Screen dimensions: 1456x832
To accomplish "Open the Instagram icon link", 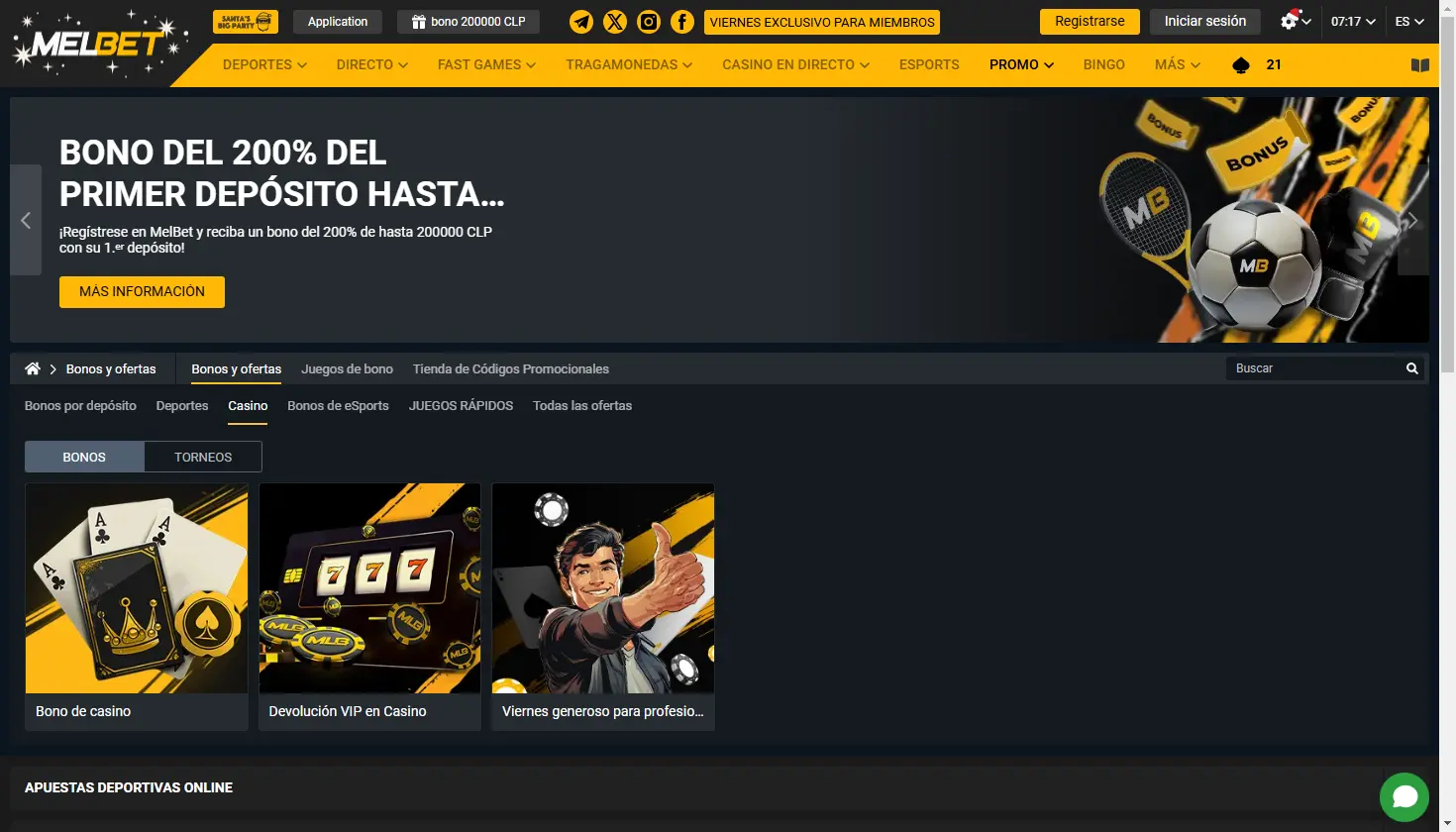I will coord(649,22).
